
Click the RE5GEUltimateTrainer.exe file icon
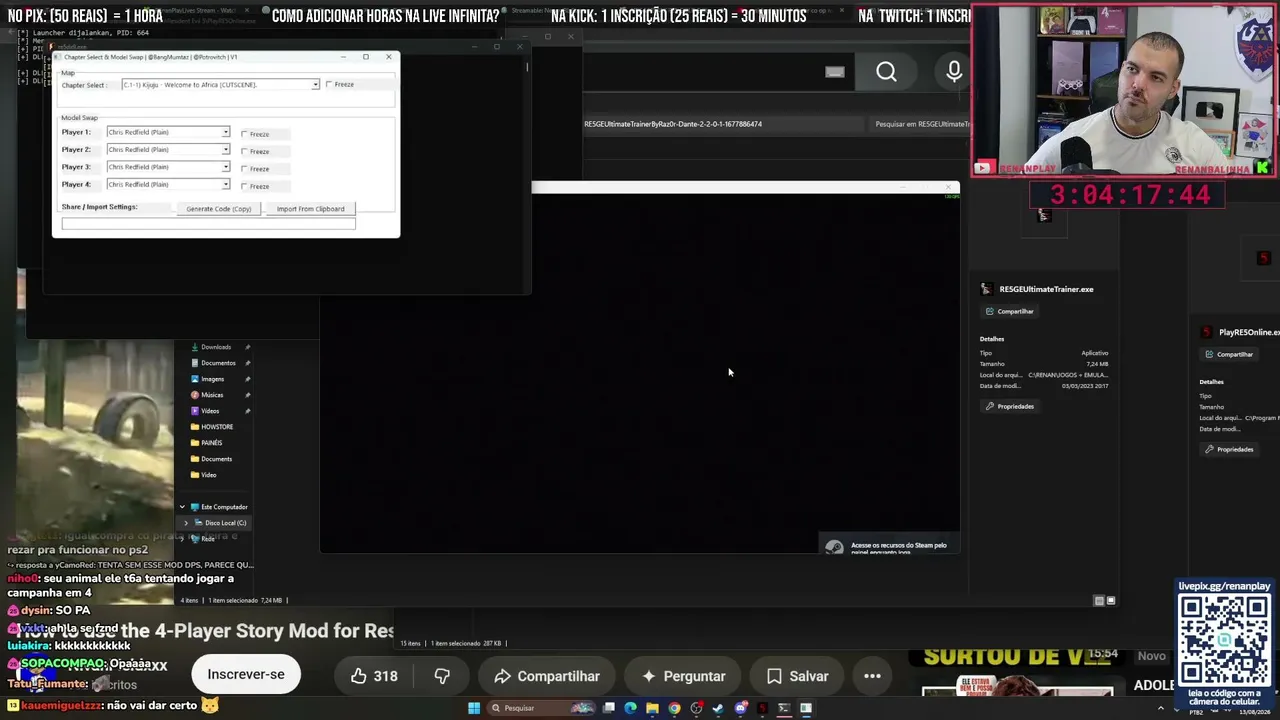click(x=986, y=289)
